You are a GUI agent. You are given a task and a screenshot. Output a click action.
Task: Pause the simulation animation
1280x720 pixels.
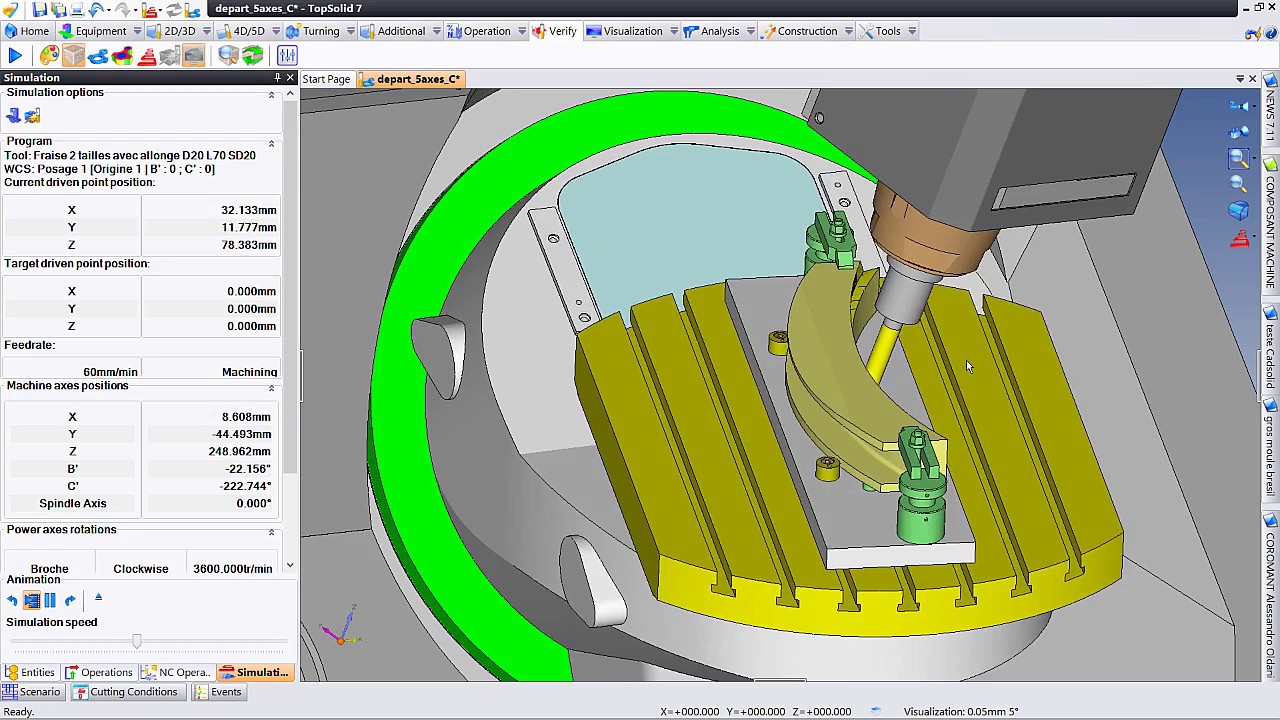point(50,600)
